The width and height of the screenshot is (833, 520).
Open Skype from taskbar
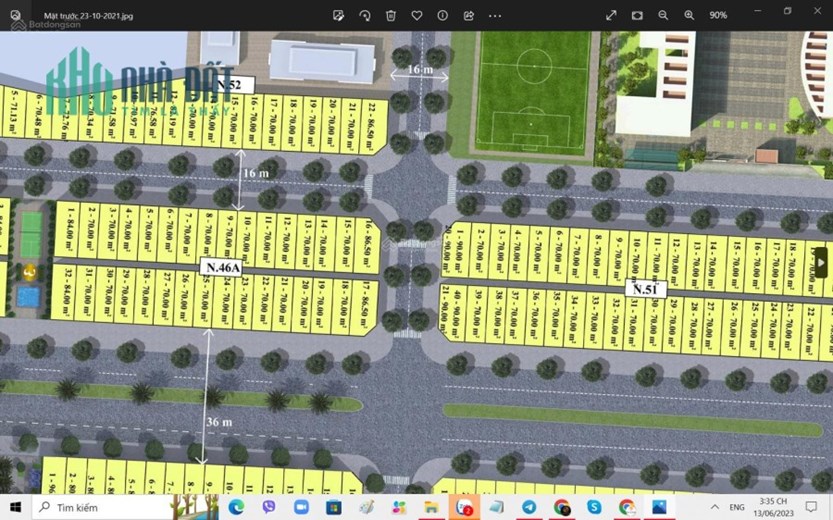tap(594, 507)
